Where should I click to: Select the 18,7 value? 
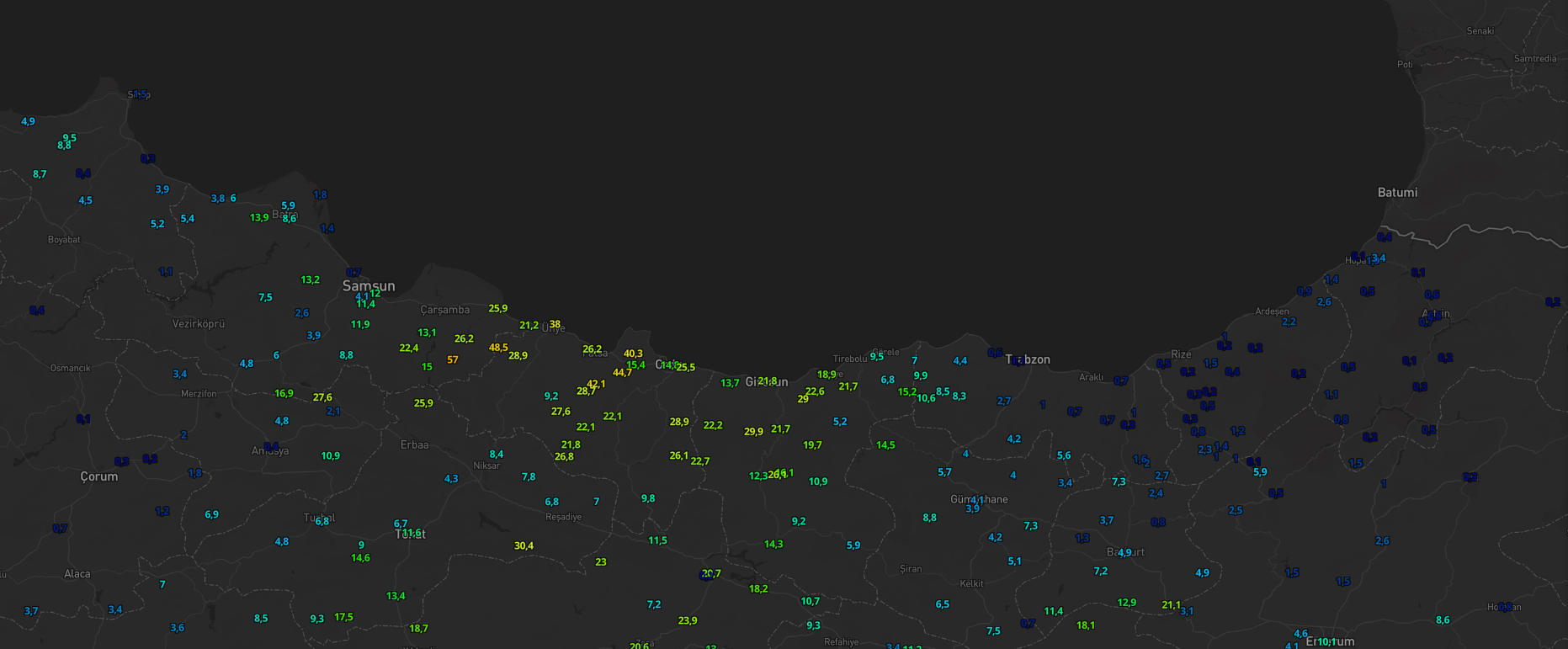pyautogui.click(x=418, y=628)
